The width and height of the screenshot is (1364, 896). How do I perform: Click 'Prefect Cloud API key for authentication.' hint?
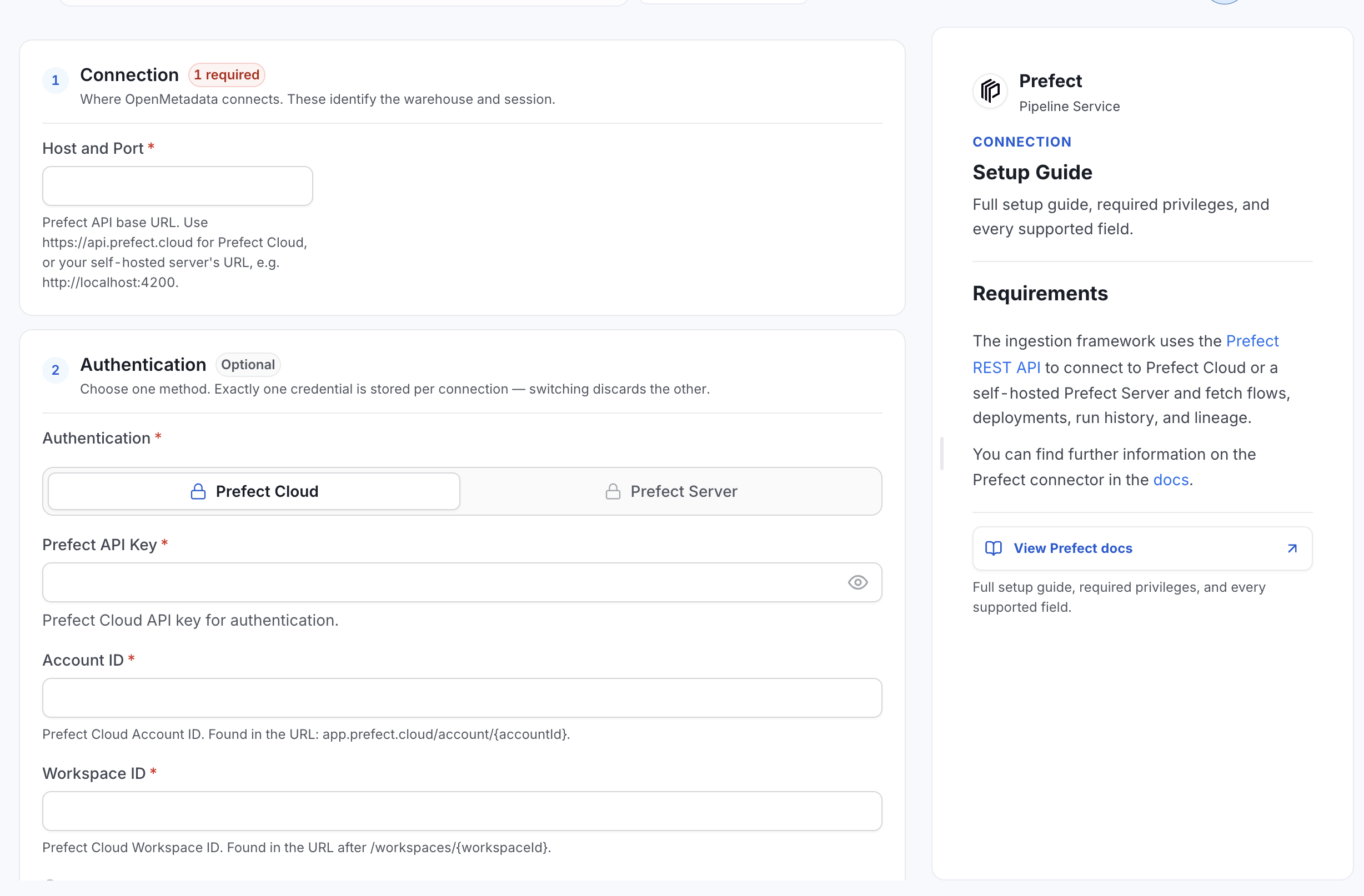point(190,621)
